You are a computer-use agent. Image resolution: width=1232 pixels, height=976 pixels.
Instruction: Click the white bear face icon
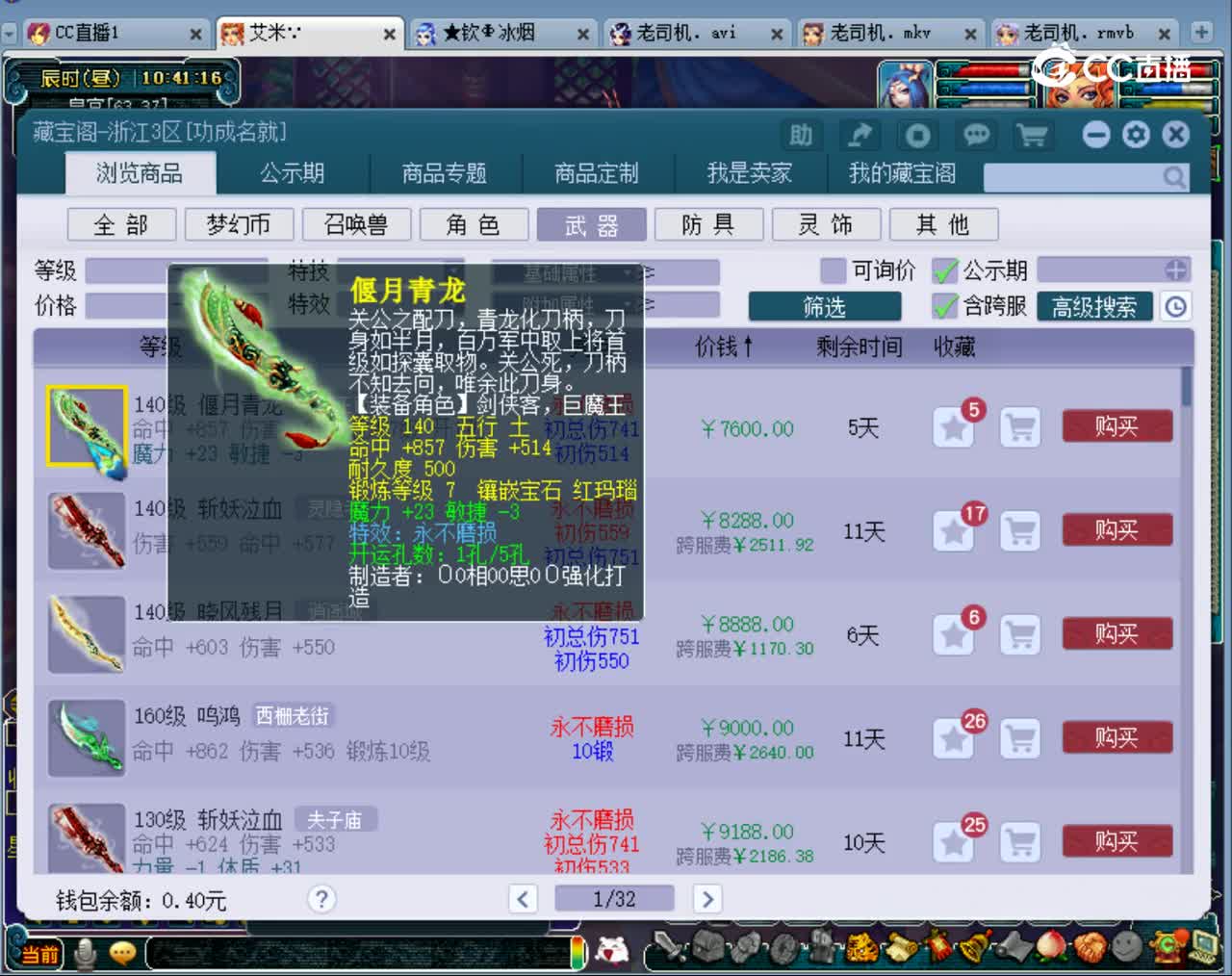click(x=611, y=951)
